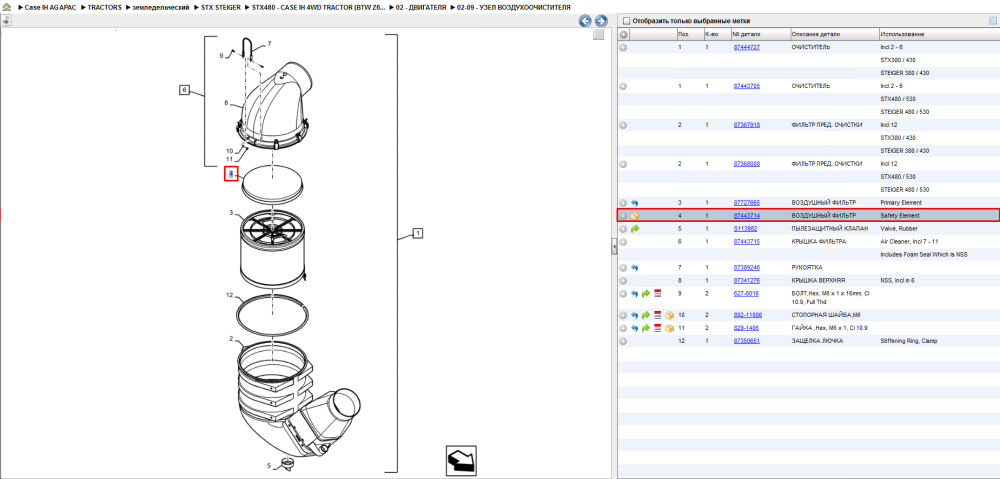Click the panel icon at the parts list's upper right

tap(992, 21)
